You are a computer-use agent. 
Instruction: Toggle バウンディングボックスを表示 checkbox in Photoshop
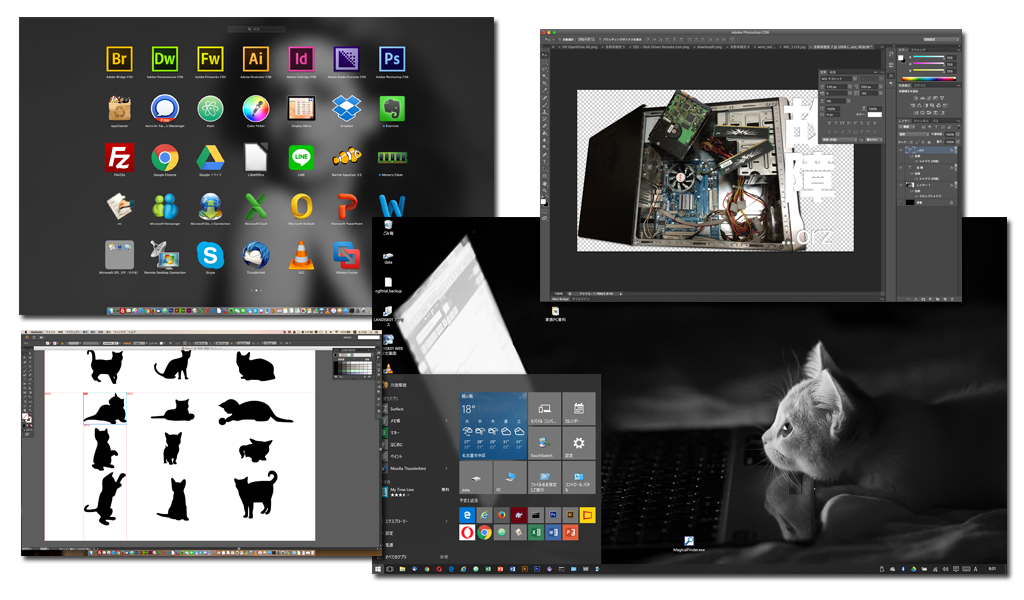pos(601,40)
